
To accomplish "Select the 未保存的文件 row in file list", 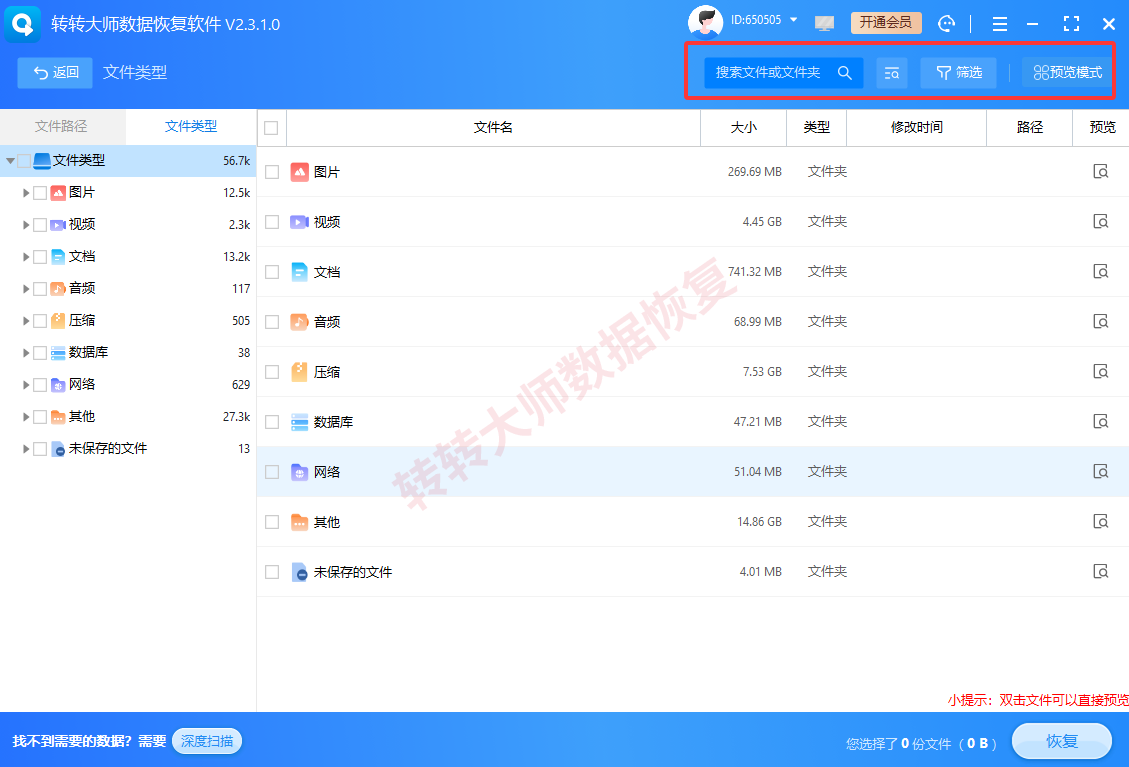I will click(693, 572).
